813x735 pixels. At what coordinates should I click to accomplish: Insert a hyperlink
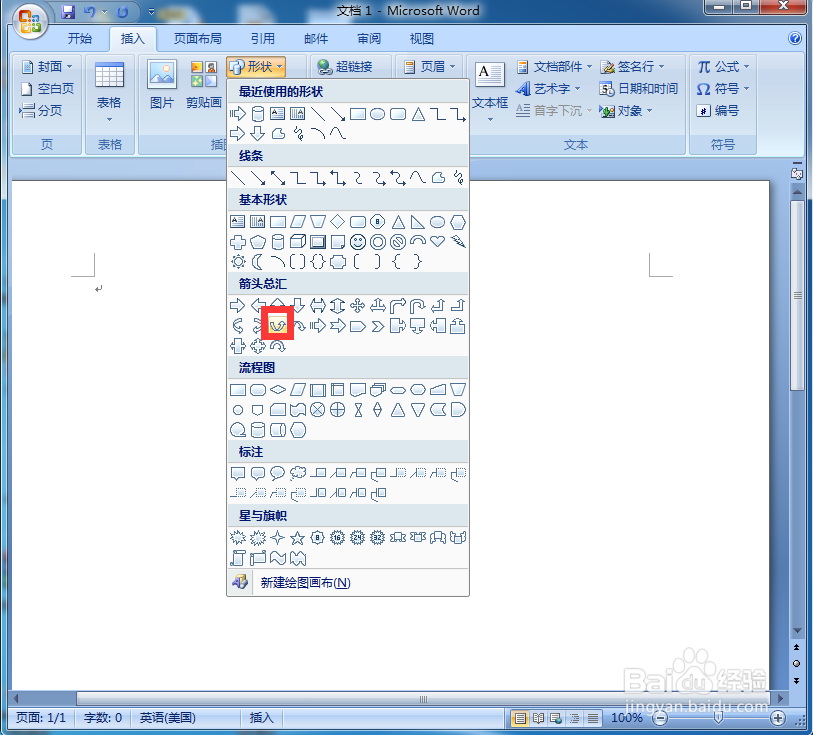[346, 67]
